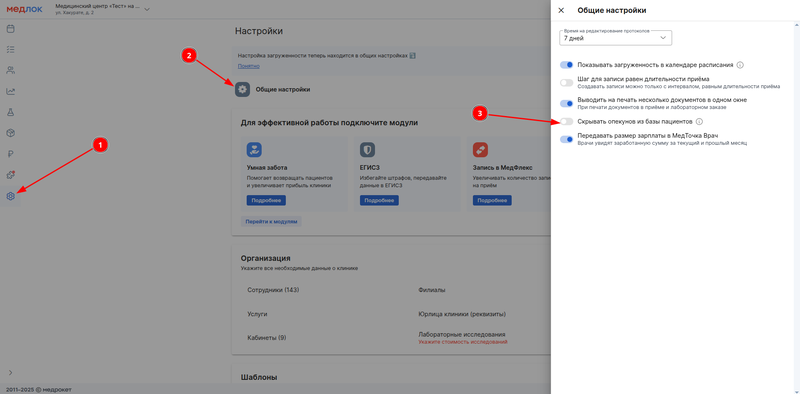Viewport: 800px width, 394px height.
Task: Open the finance ruble sidebar icon
Action: click(10, 154)
